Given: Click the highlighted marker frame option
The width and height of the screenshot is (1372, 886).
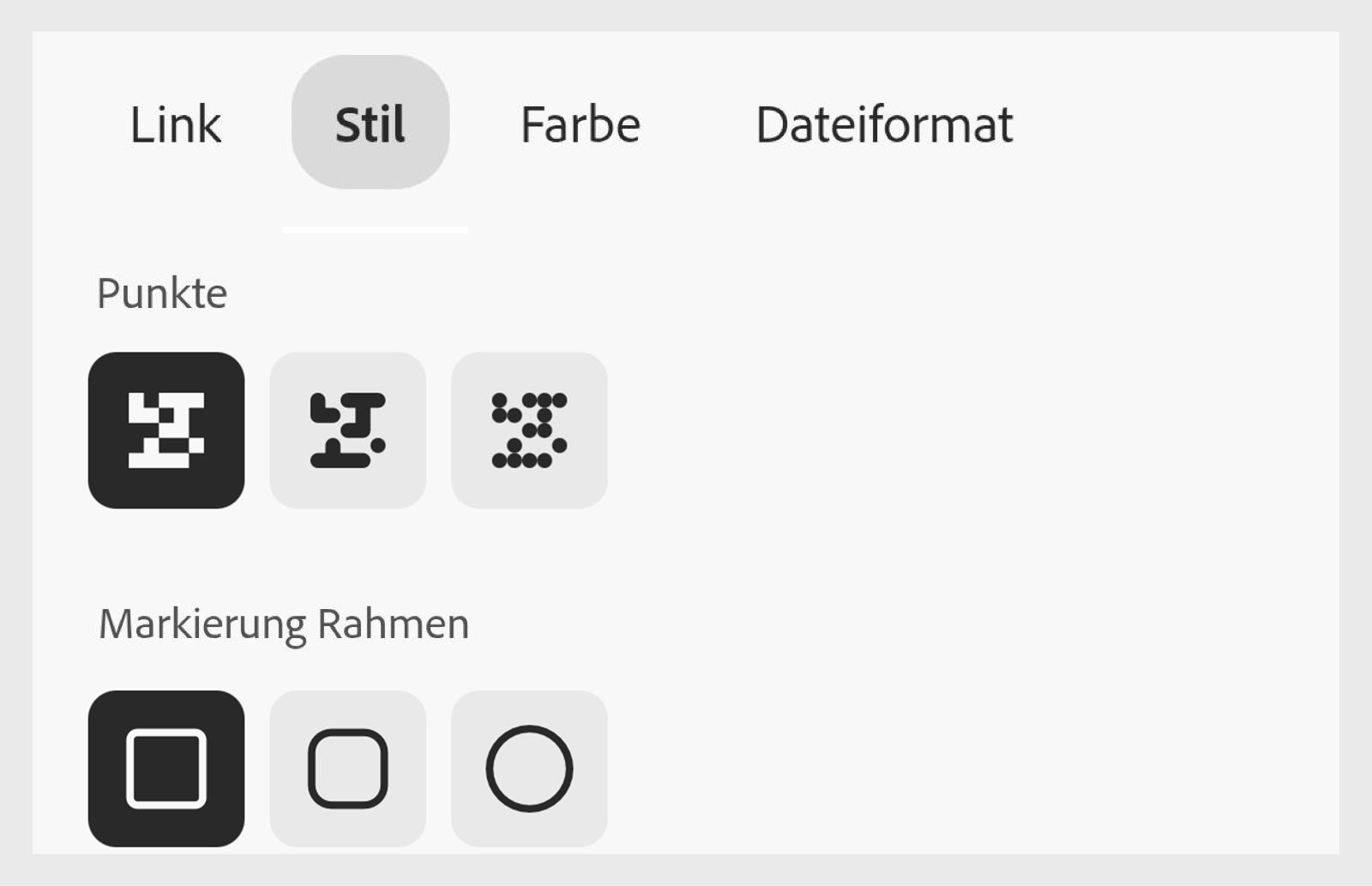Looking at the screenshot, I should coord(167,768).
